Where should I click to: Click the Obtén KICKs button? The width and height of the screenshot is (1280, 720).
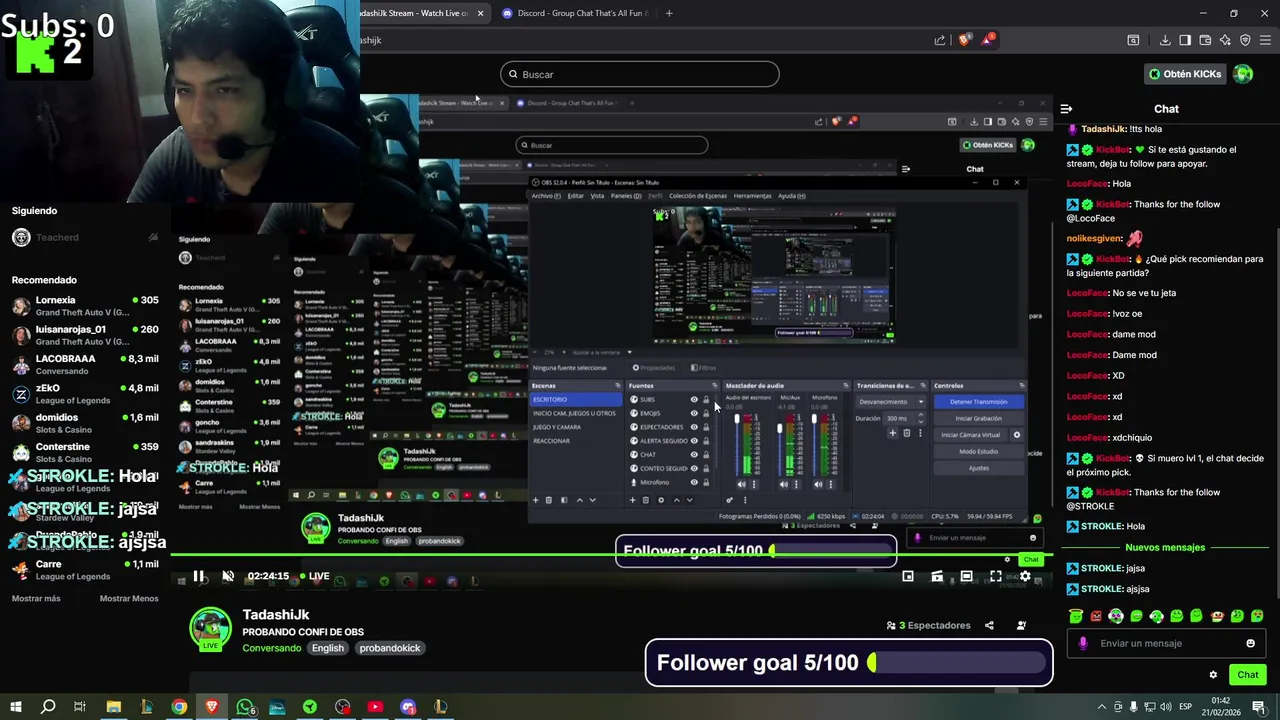[1185, 74]
